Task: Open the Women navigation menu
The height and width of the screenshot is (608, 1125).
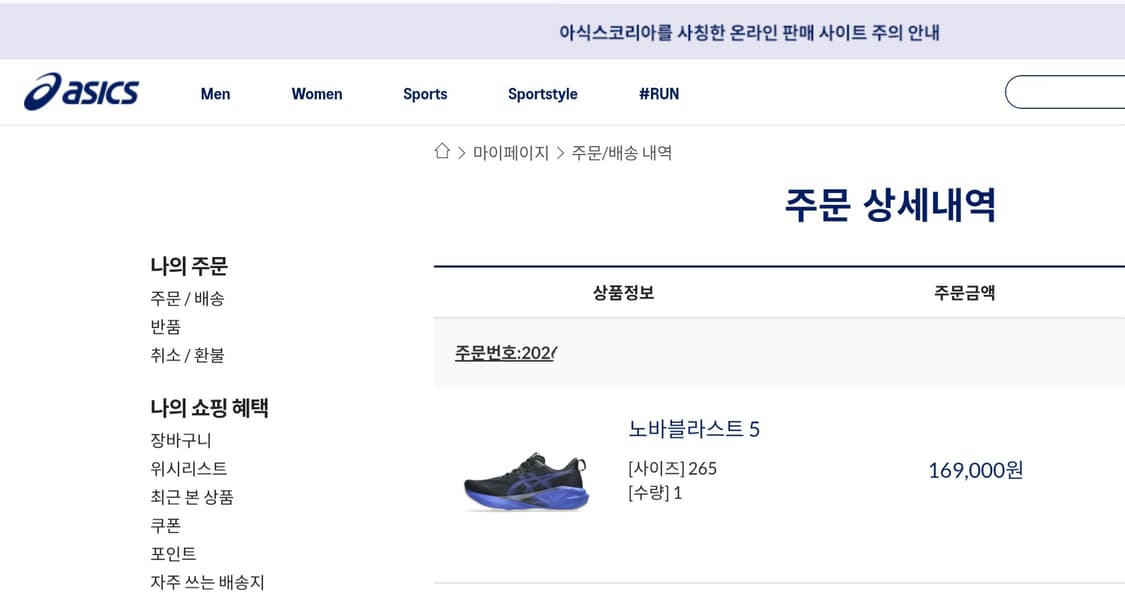Action: coord(316,93)
